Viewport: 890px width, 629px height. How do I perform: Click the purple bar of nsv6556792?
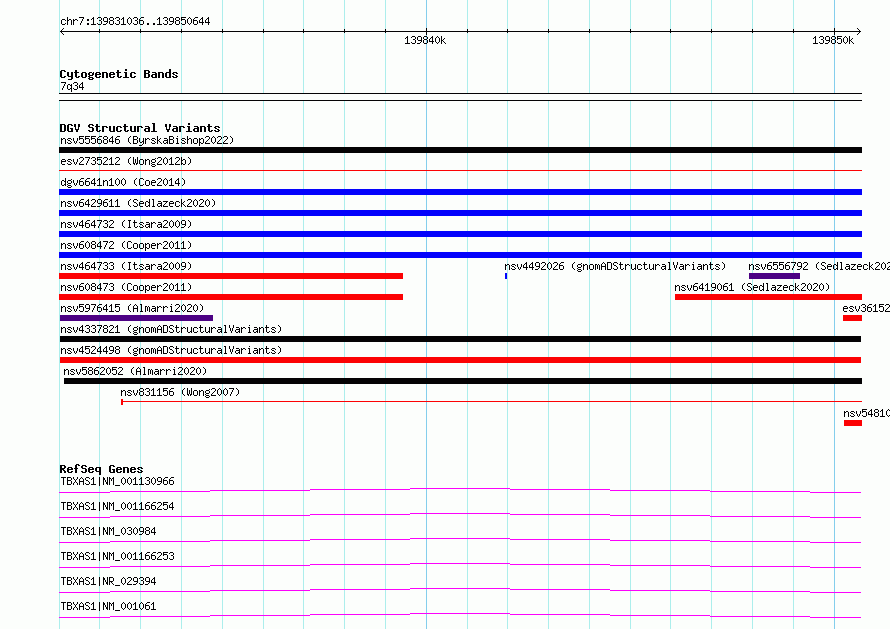pyautogui.click(x=774, y=276)
